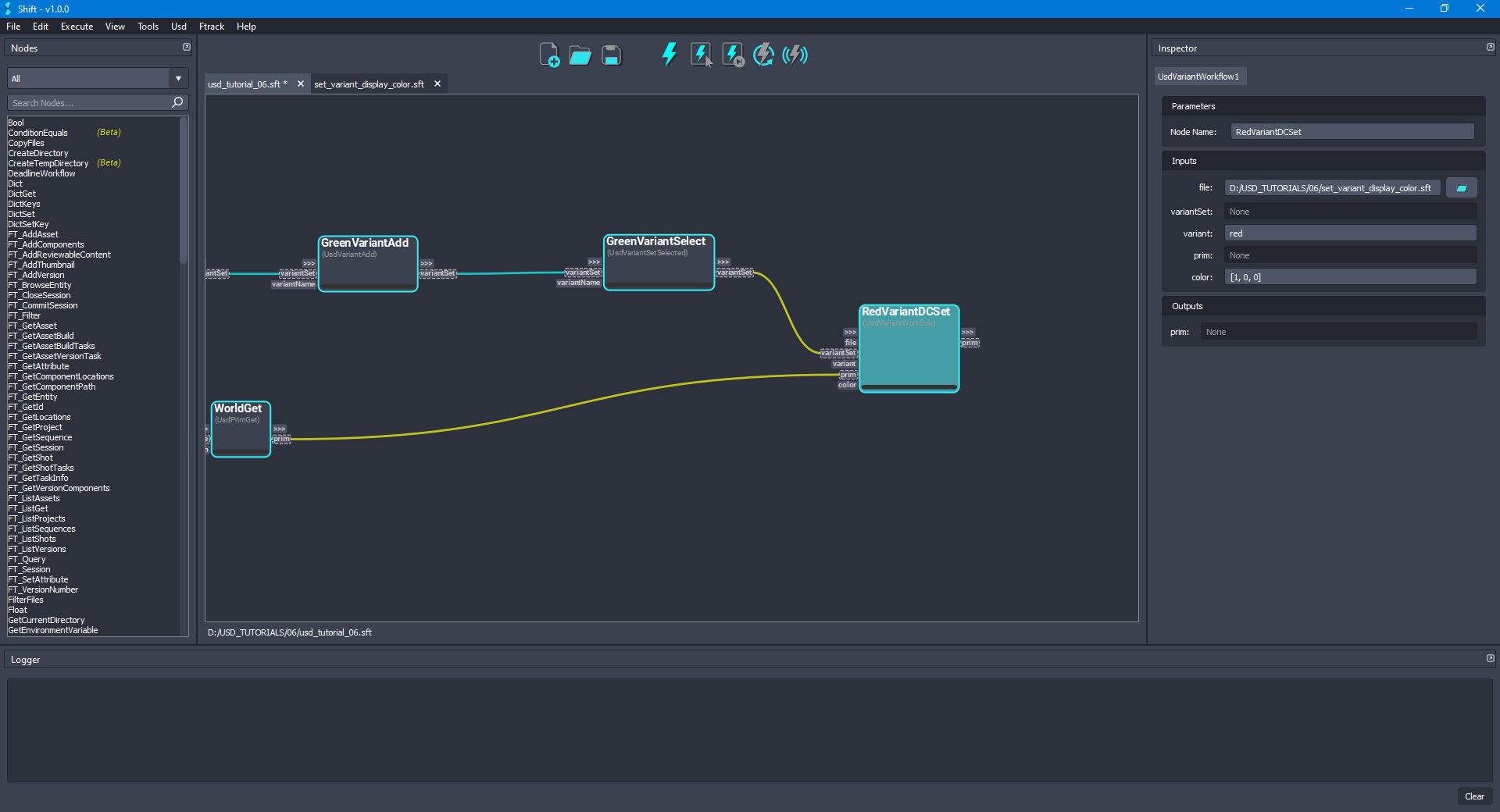Execute the graph with the lightning bolt icon

(x=668, y=55)
